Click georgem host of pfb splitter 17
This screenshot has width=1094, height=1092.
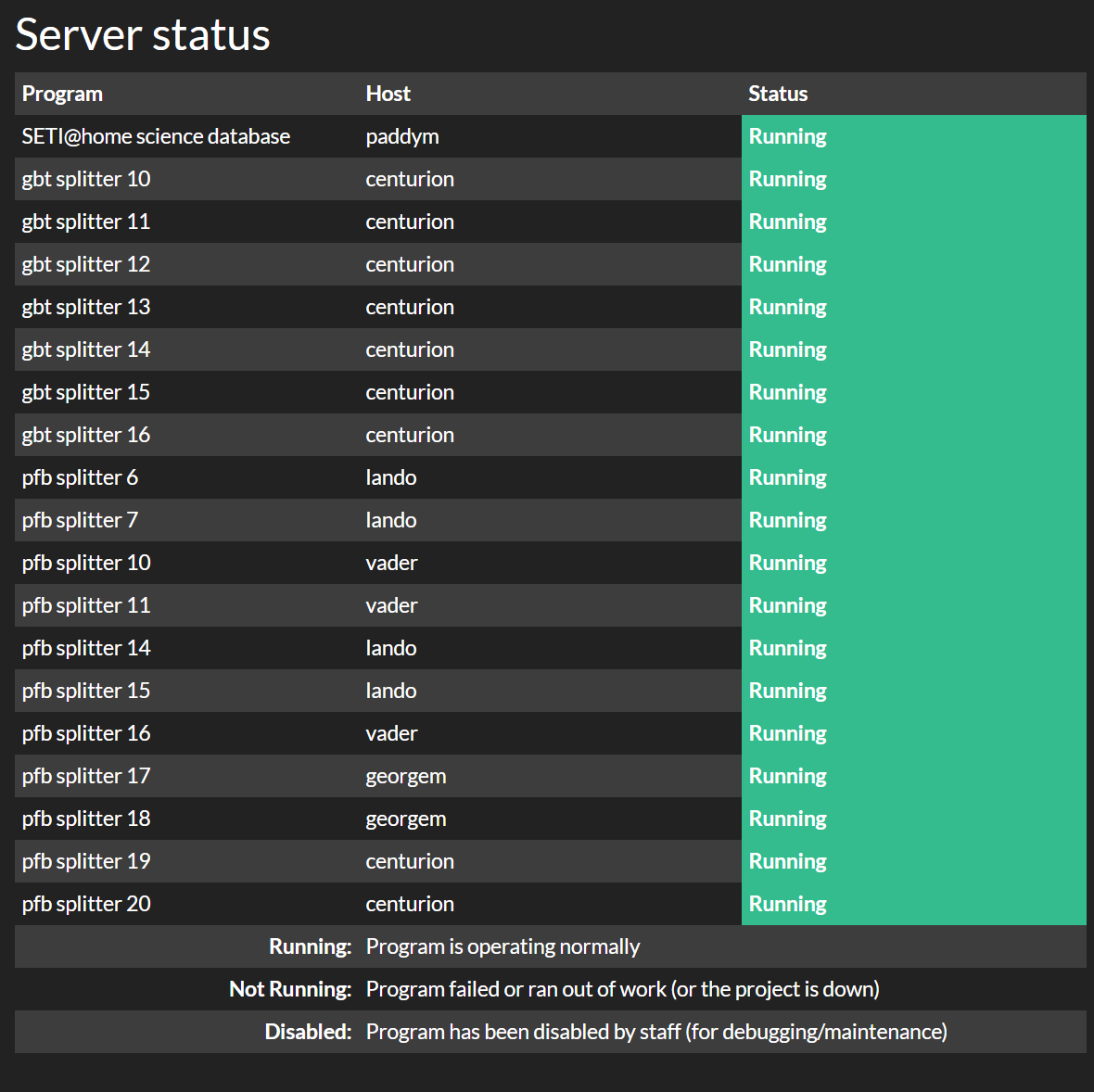pos(405,776)
